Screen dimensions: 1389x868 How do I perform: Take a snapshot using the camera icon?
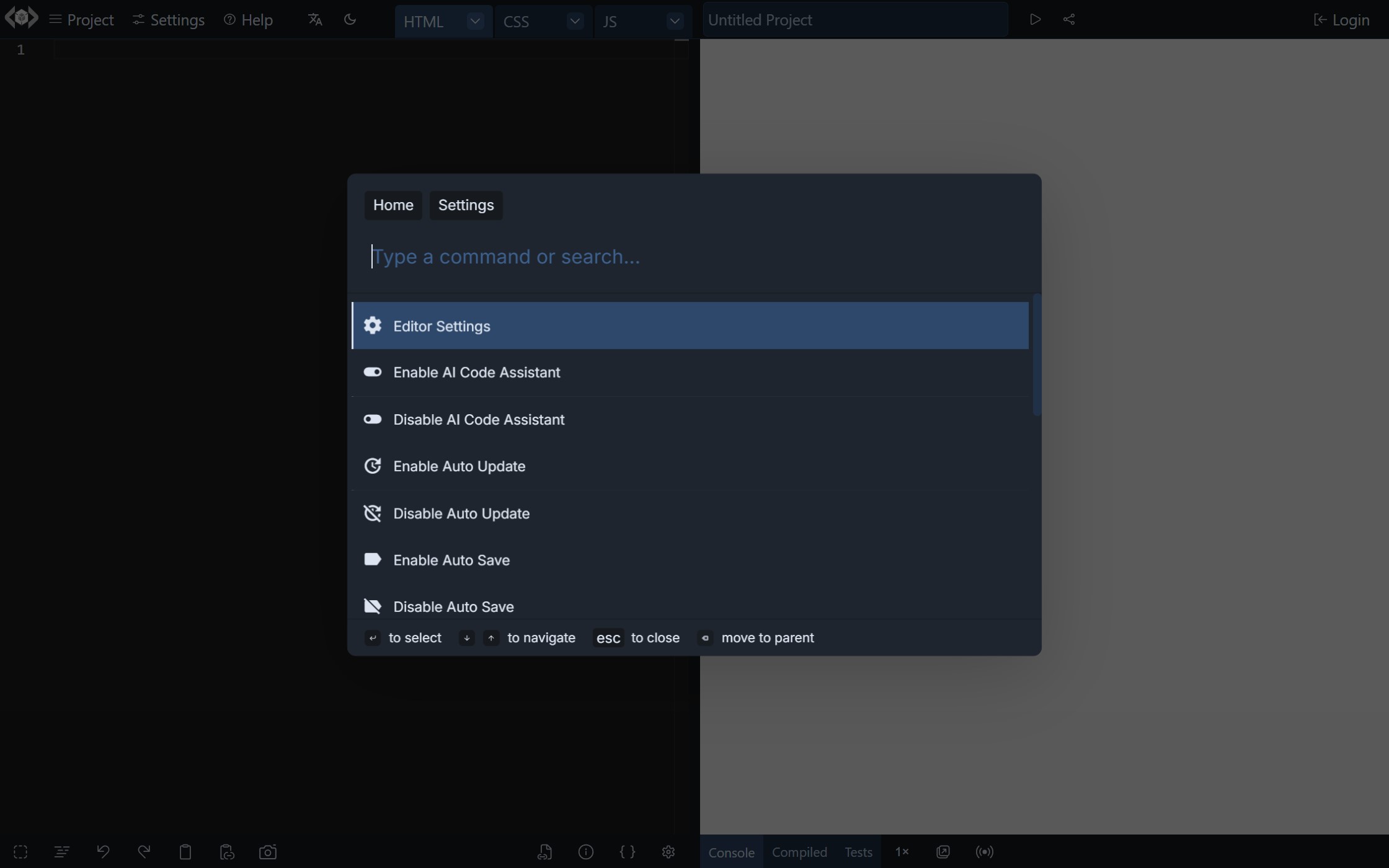[268, 852]
